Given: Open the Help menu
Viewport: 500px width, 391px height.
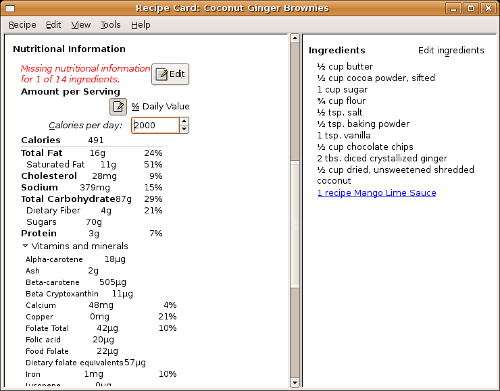Looking at the screenshot, I should [141, 25].
